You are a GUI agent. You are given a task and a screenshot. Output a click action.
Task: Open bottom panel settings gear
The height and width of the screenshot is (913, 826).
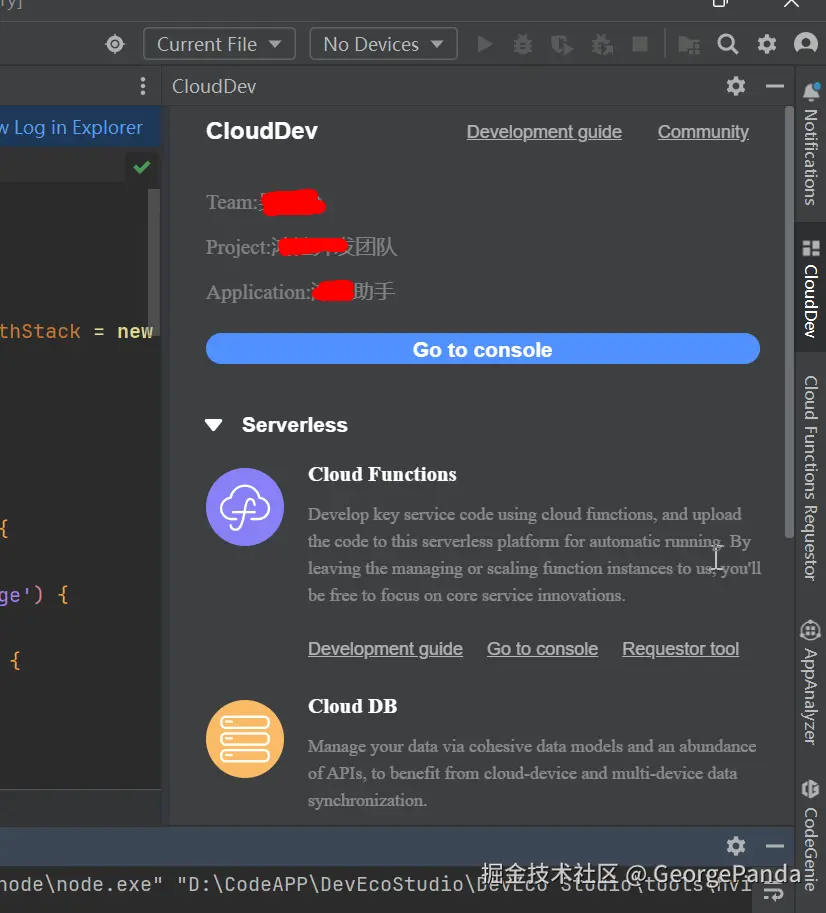click(736, 845)
